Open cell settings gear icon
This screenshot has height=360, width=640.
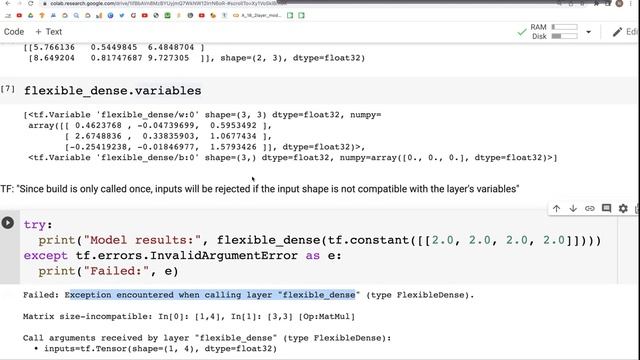pos(623,209)
